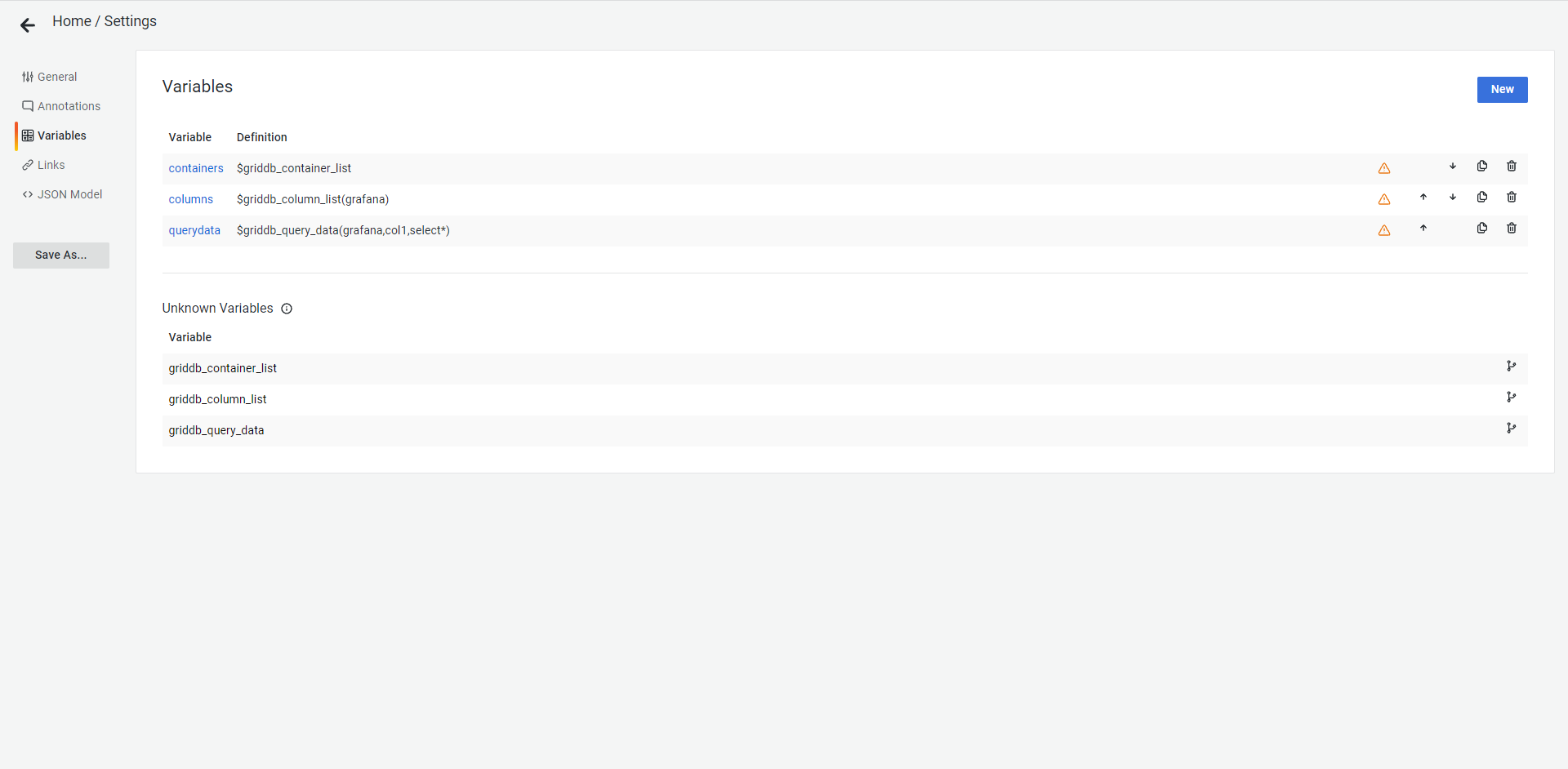Switch to the JSON Model section
Screen dimensions: 1568x769
point(69,194)
